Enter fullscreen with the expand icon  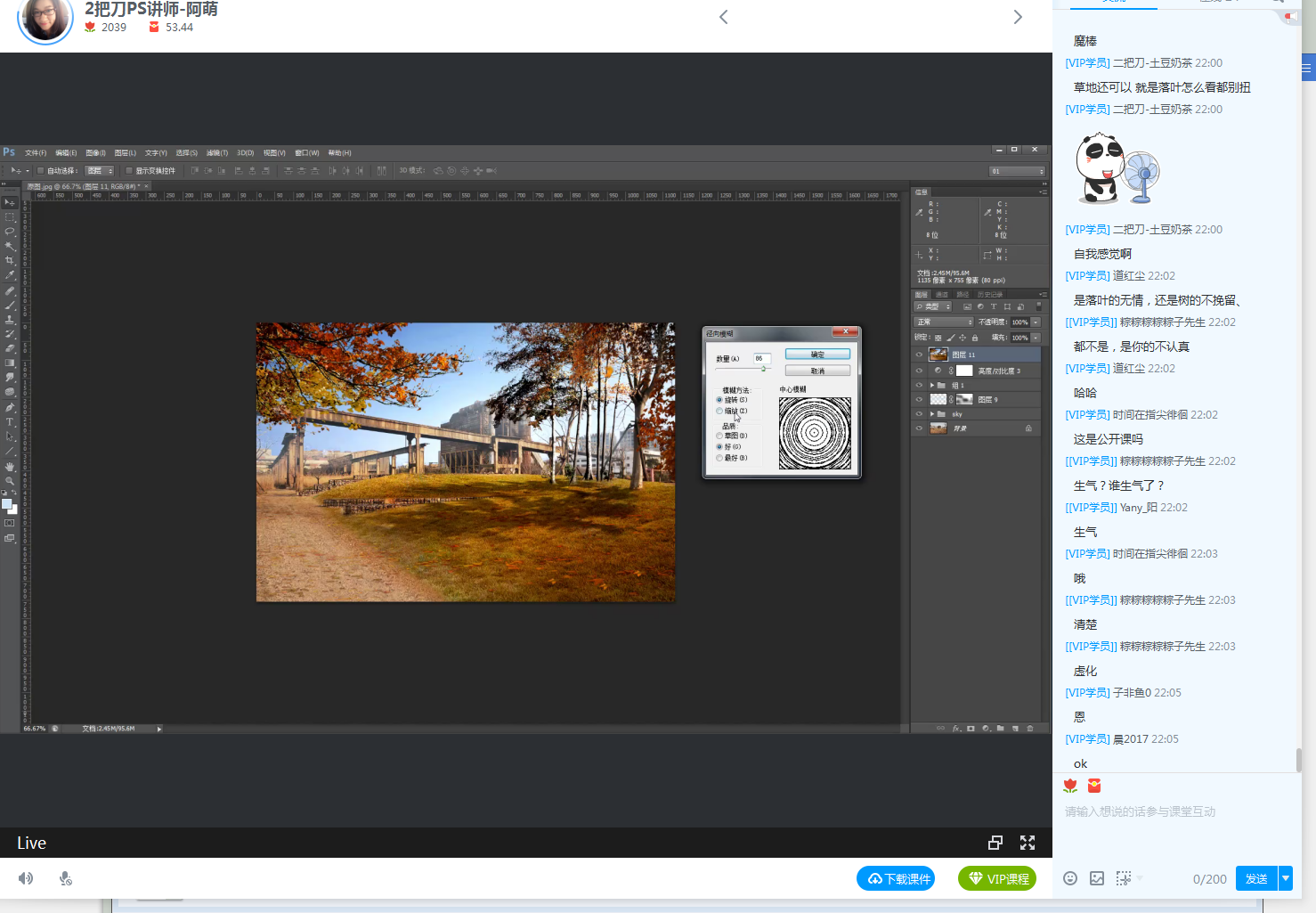[1028, 843]
